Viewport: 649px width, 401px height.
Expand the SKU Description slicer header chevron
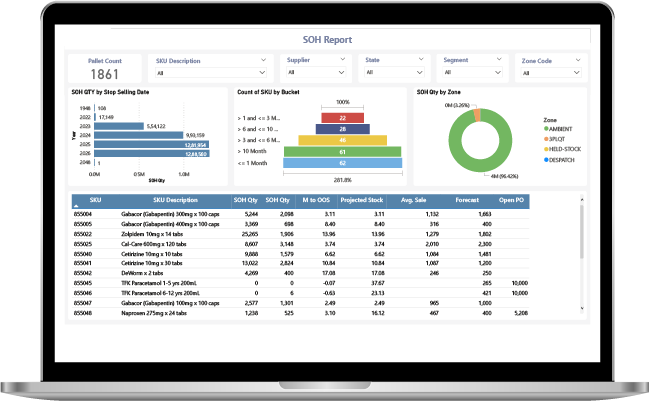(263, 60)
